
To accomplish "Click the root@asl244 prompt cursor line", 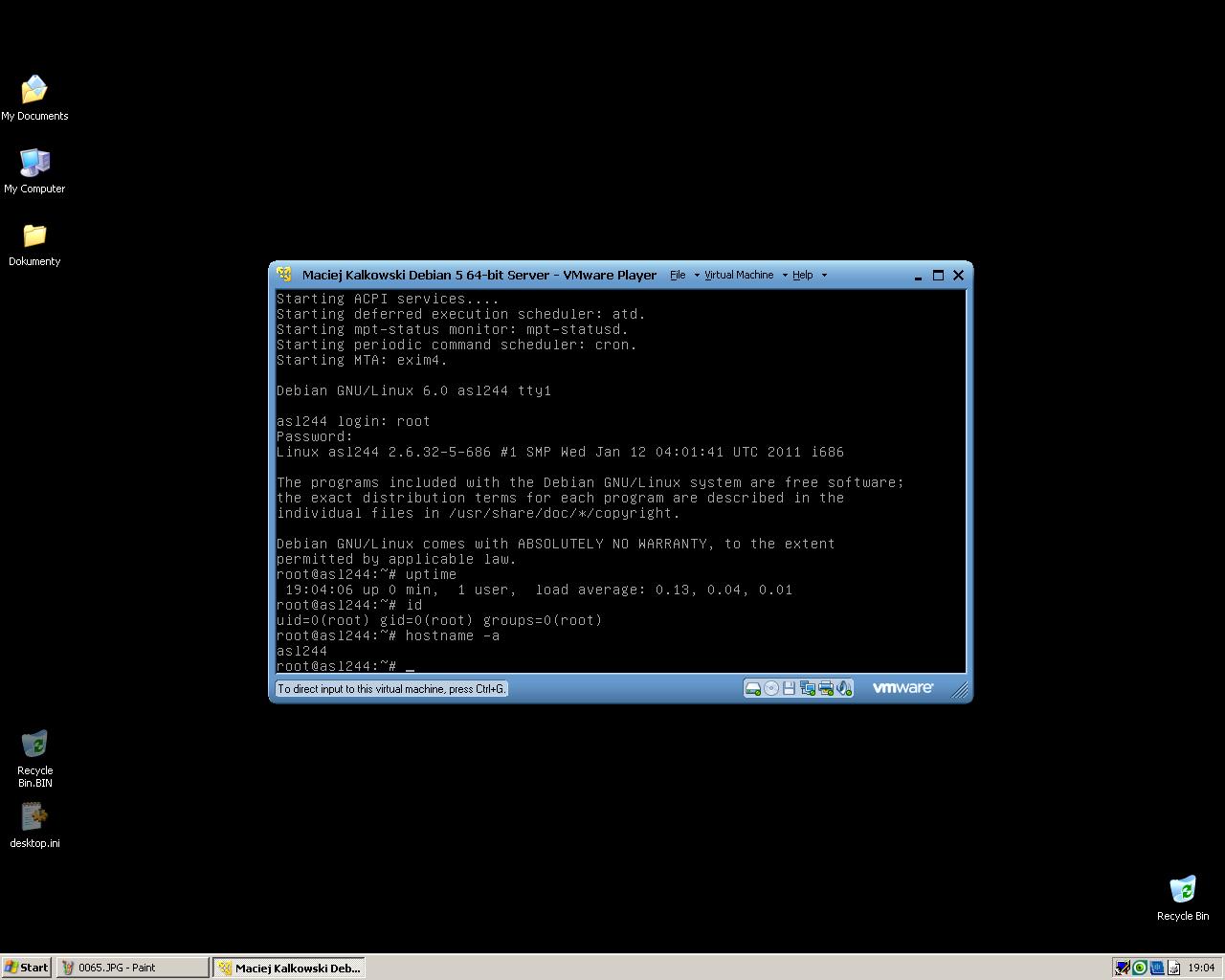I will (x=345, y=666).
